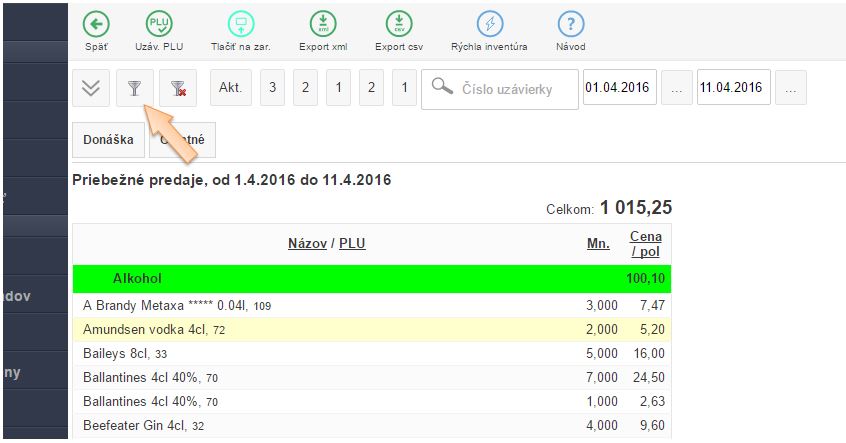Viewport: 846px width, 443px height.
Task: Click the start date field 01.04.2016
Action: coord(618,88)
